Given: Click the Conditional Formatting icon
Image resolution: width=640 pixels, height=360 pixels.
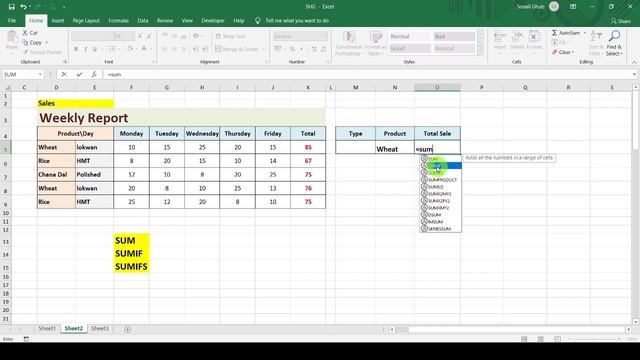Looking at the screenshot, I should (349, 43).
